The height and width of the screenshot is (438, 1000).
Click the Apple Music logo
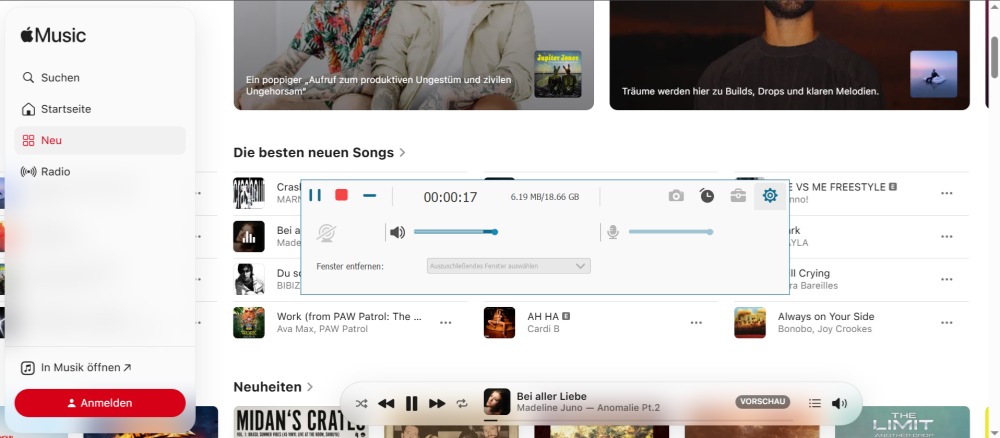point(53,35)
